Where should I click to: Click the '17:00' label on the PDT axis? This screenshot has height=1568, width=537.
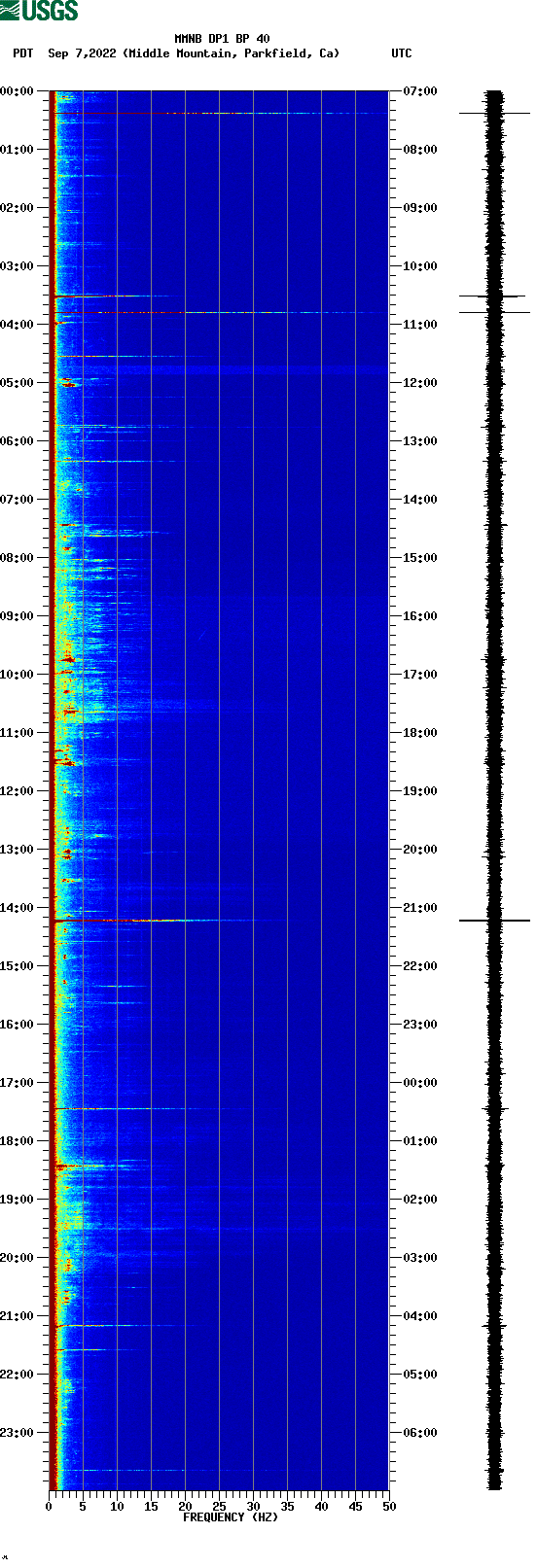17,1083
